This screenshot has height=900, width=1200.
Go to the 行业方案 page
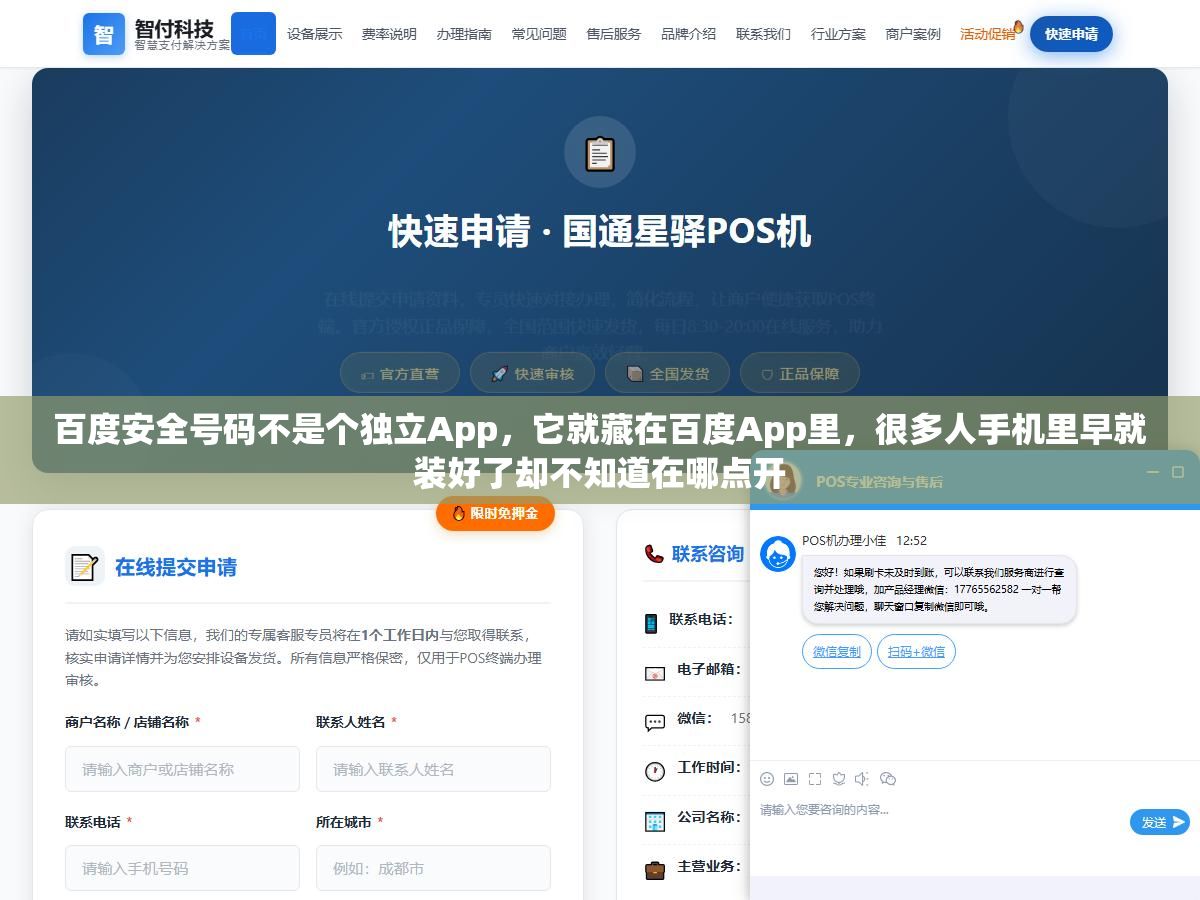click(838, 34)
